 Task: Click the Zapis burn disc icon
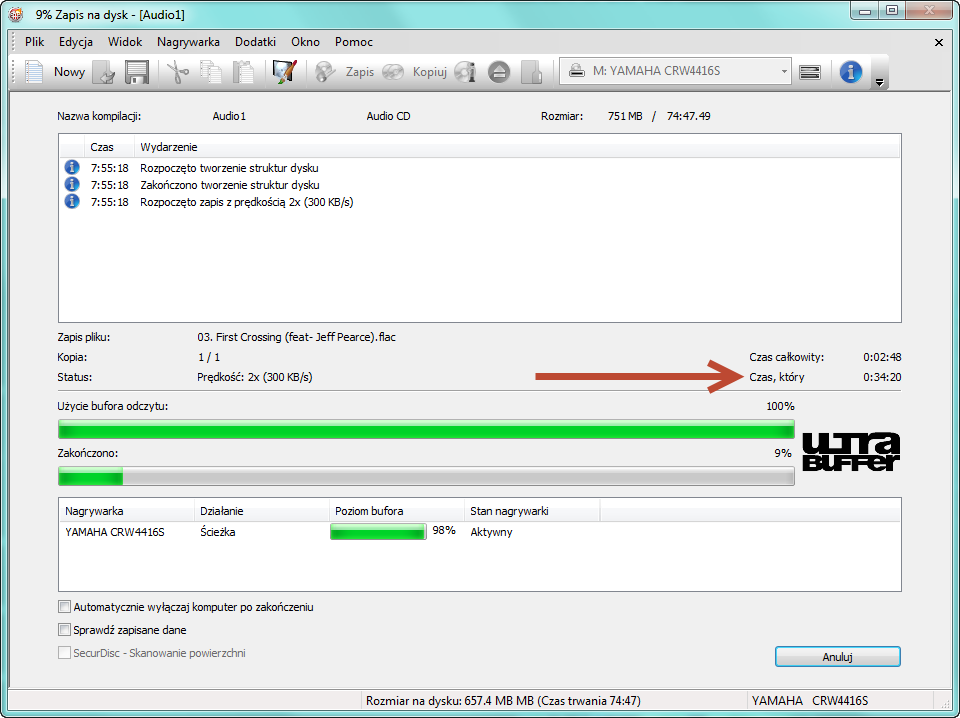click(x=325, y=72)
